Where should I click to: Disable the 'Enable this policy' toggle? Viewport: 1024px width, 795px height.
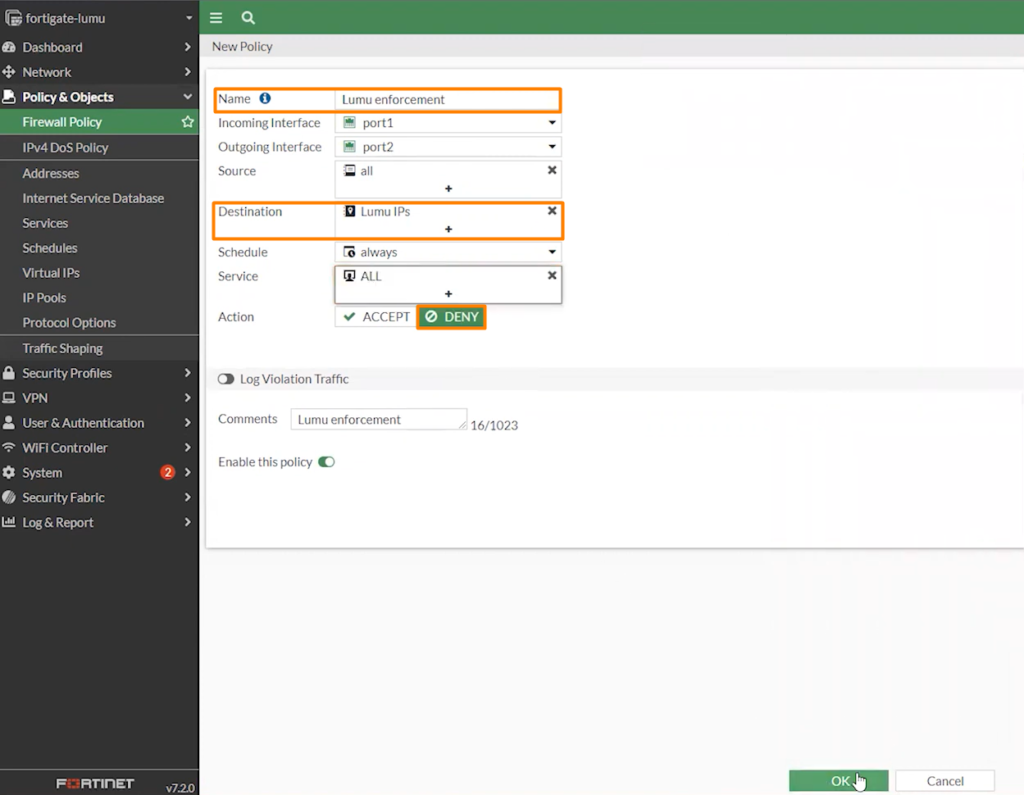tap(326, 462)
